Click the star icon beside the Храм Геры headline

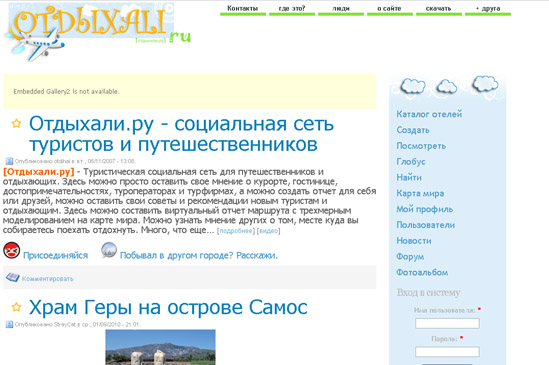pyautogui.click(x=16, y=307)
